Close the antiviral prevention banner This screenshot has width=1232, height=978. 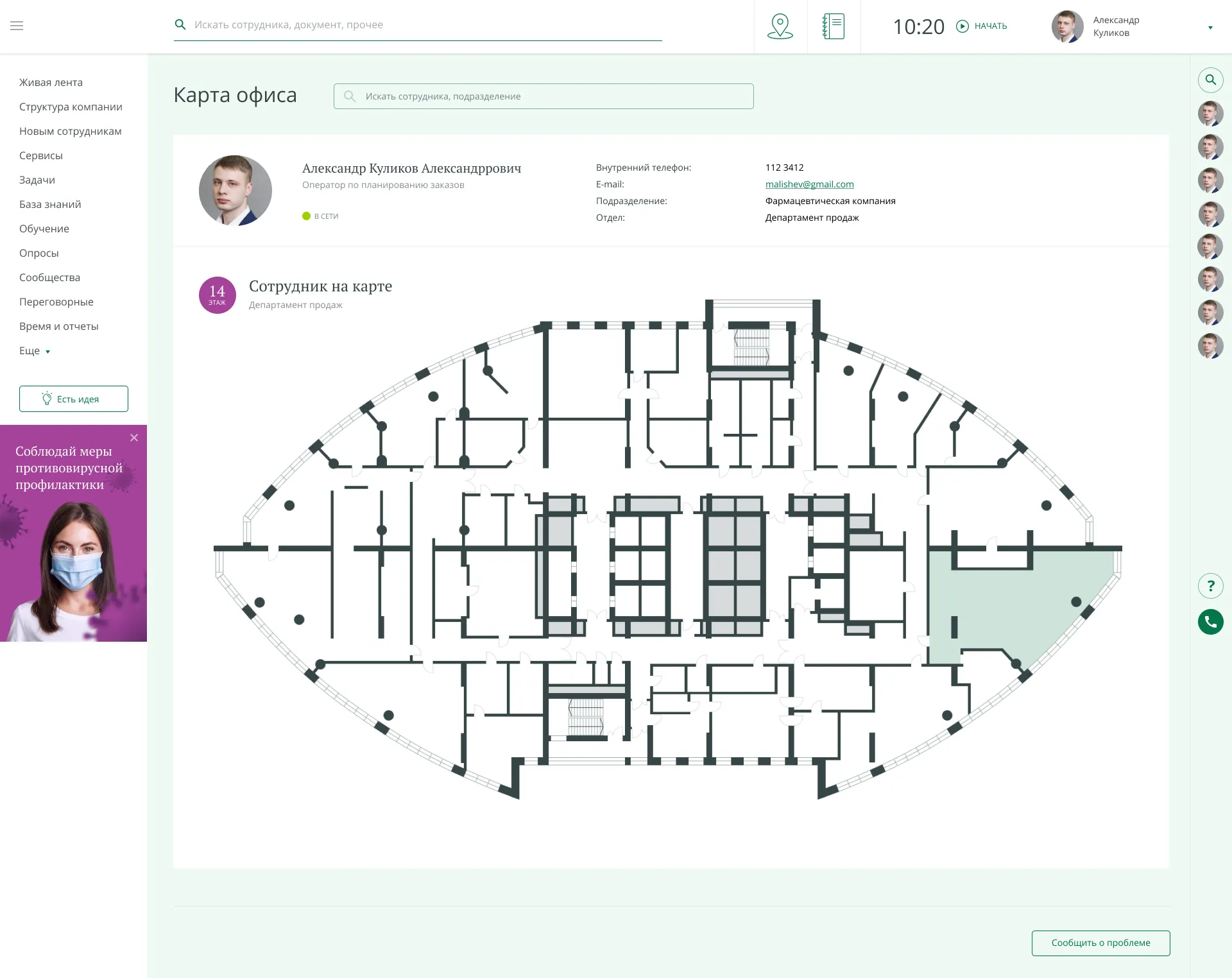tap(134, 438)
